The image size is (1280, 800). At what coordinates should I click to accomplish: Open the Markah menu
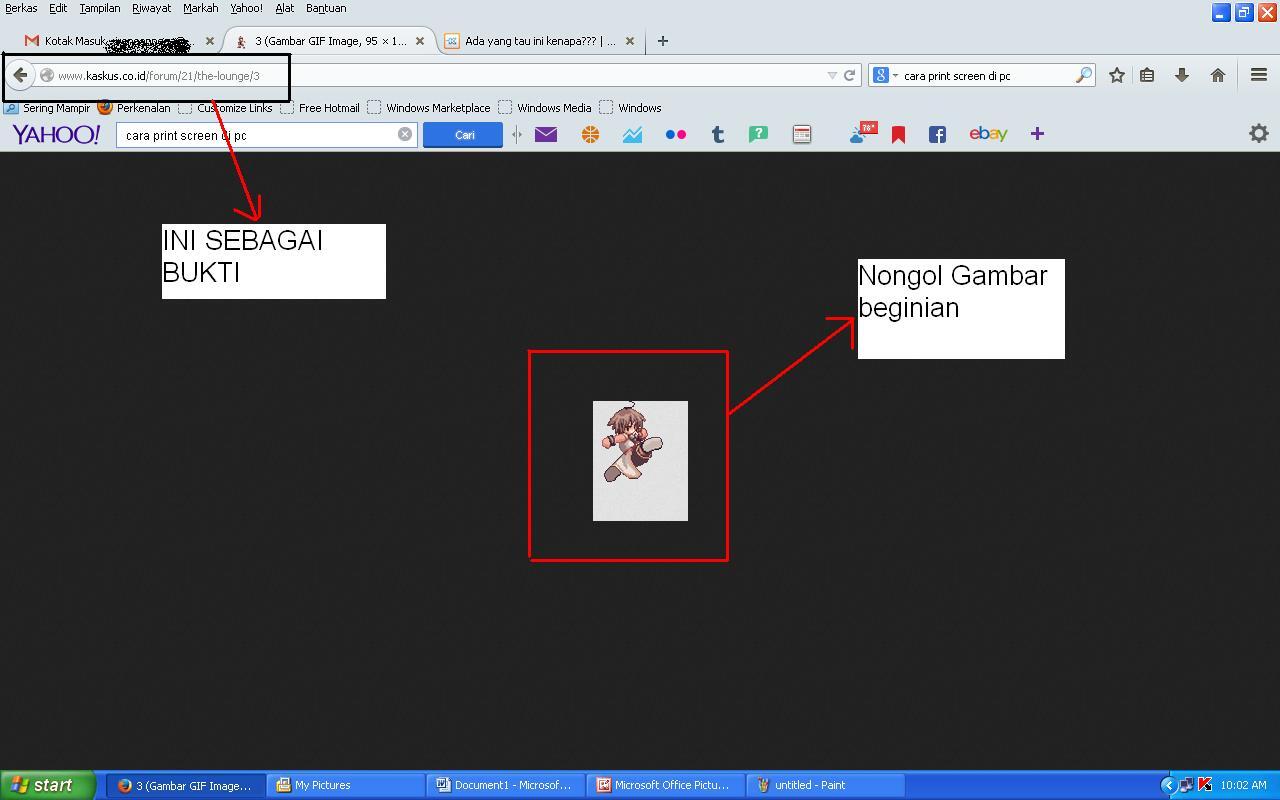click(x=200, y=8)
